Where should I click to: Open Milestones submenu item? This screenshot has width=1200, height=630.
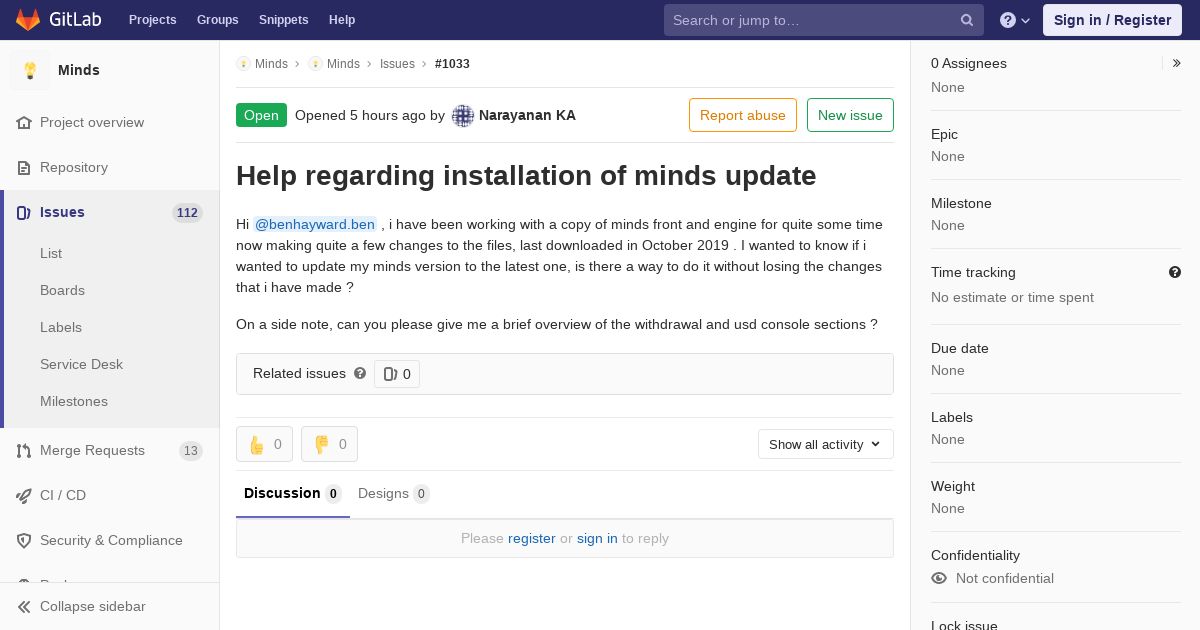coord(74,401)
